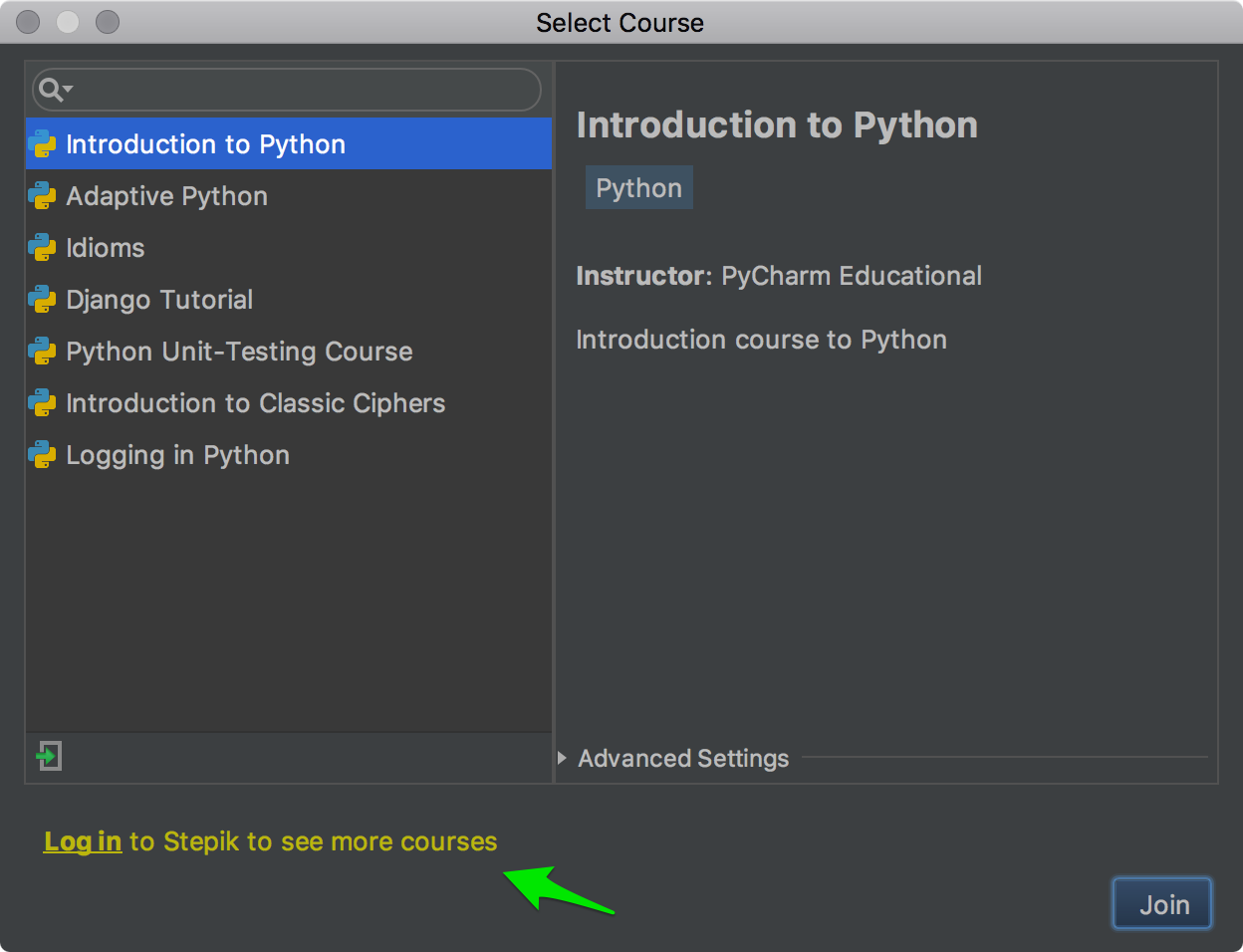Pick the Django Tutorial course
Viewport: 1243px width, 952px height.
click(289, 300)
